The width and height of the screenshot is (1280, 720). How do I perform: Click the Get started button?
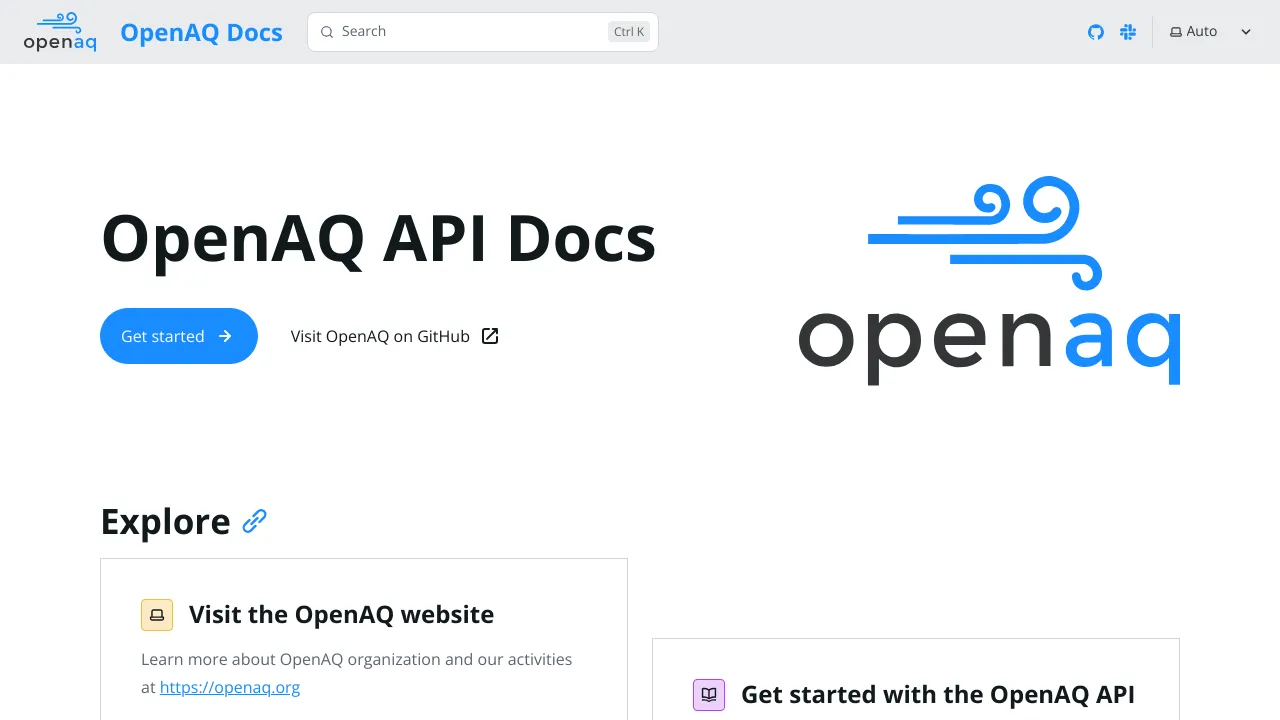click(179, 336)
